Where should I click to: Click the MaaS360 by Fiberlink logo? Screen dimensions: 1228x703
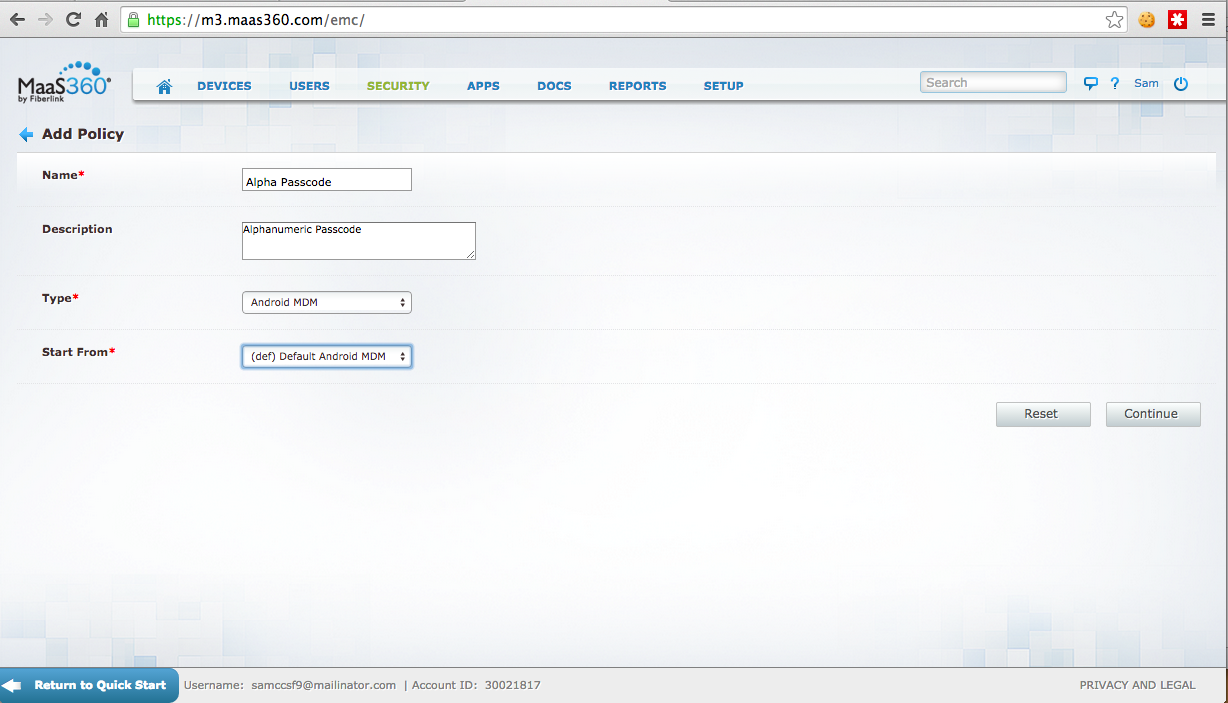(64, 83)
